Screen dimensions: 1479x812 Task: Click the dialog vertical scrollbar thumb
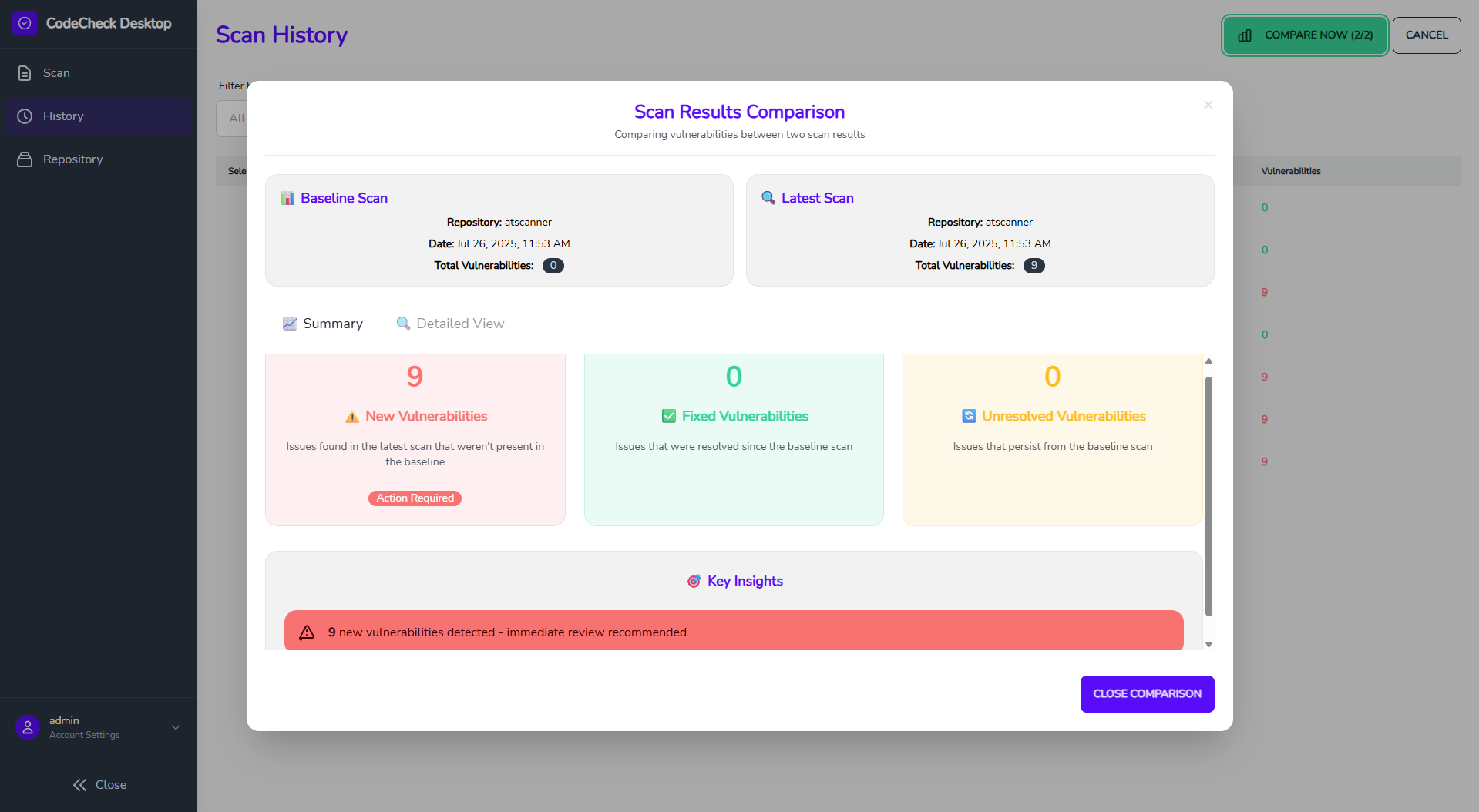1208,496
